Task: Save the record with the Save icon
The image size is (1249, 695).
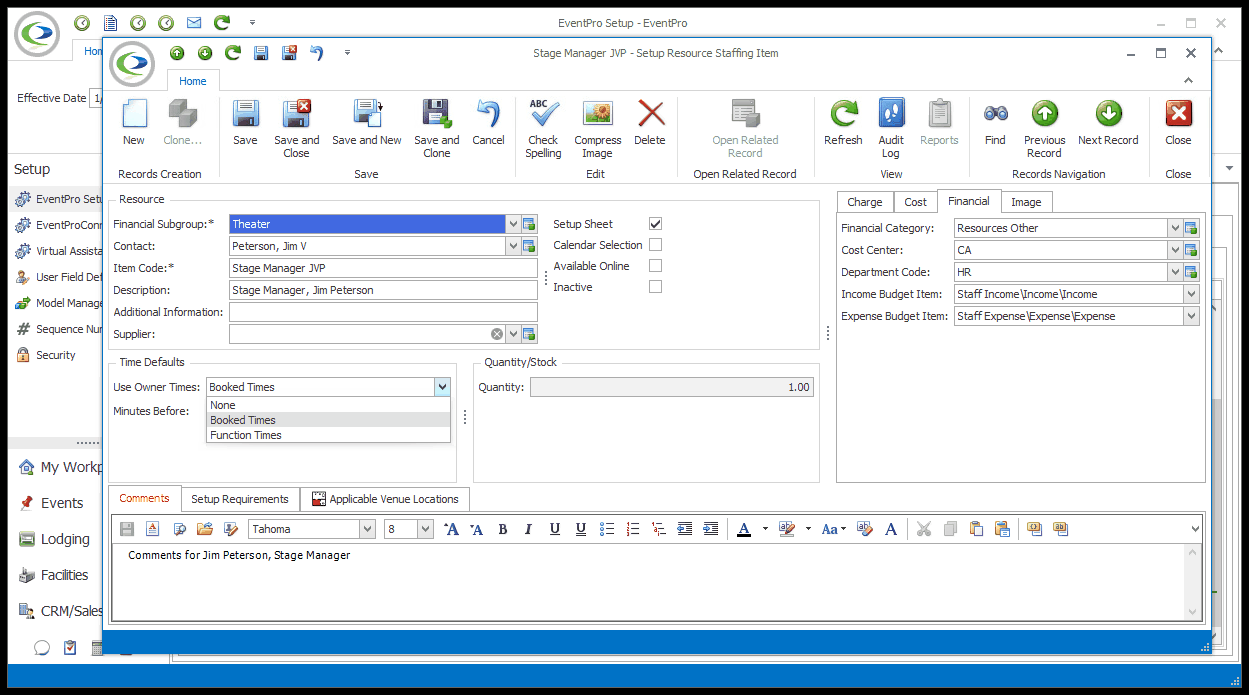Action: 245,114
